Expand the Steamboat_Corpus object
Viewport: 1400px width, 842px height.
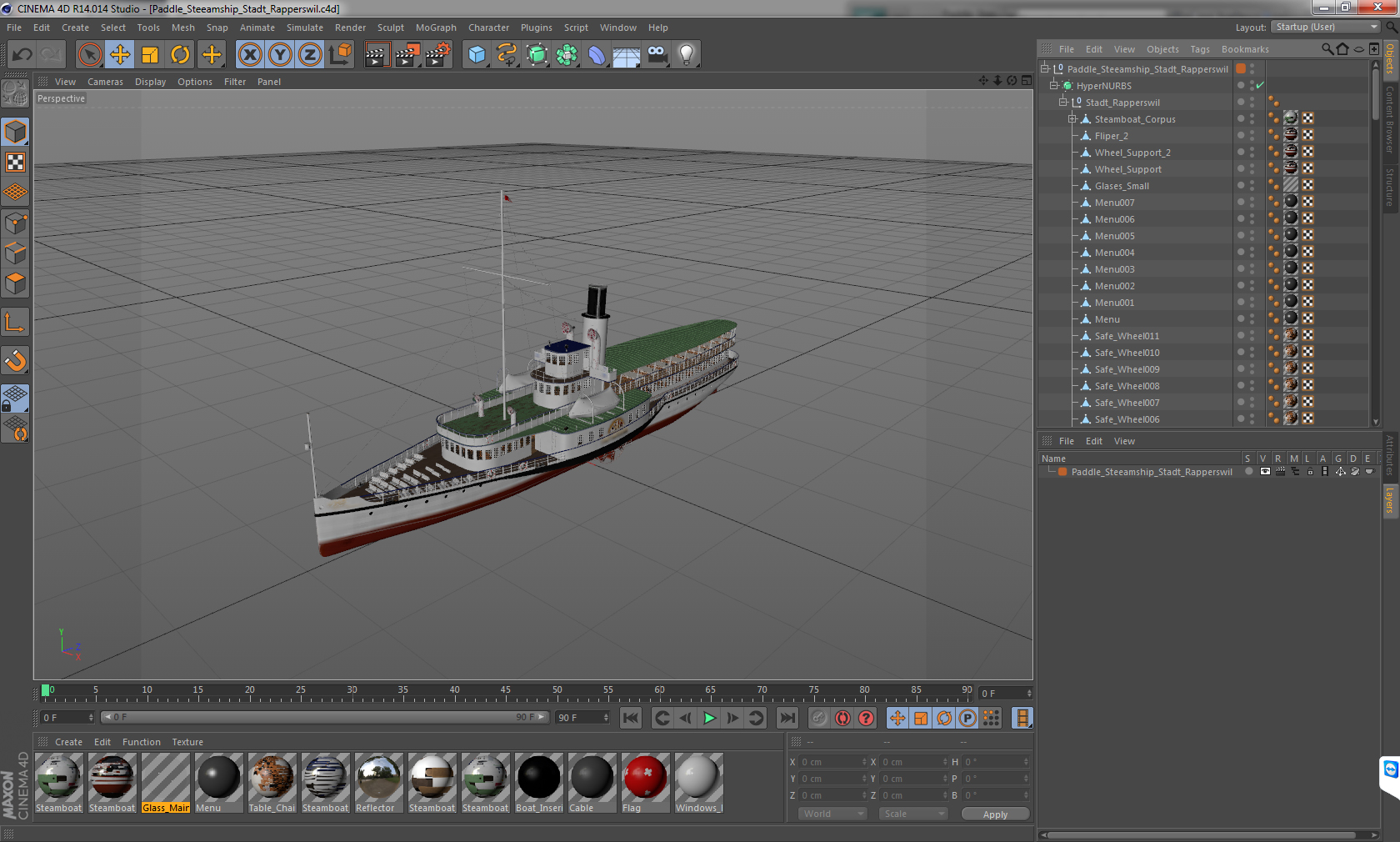pyautogui.click(x=1072, y=118)
